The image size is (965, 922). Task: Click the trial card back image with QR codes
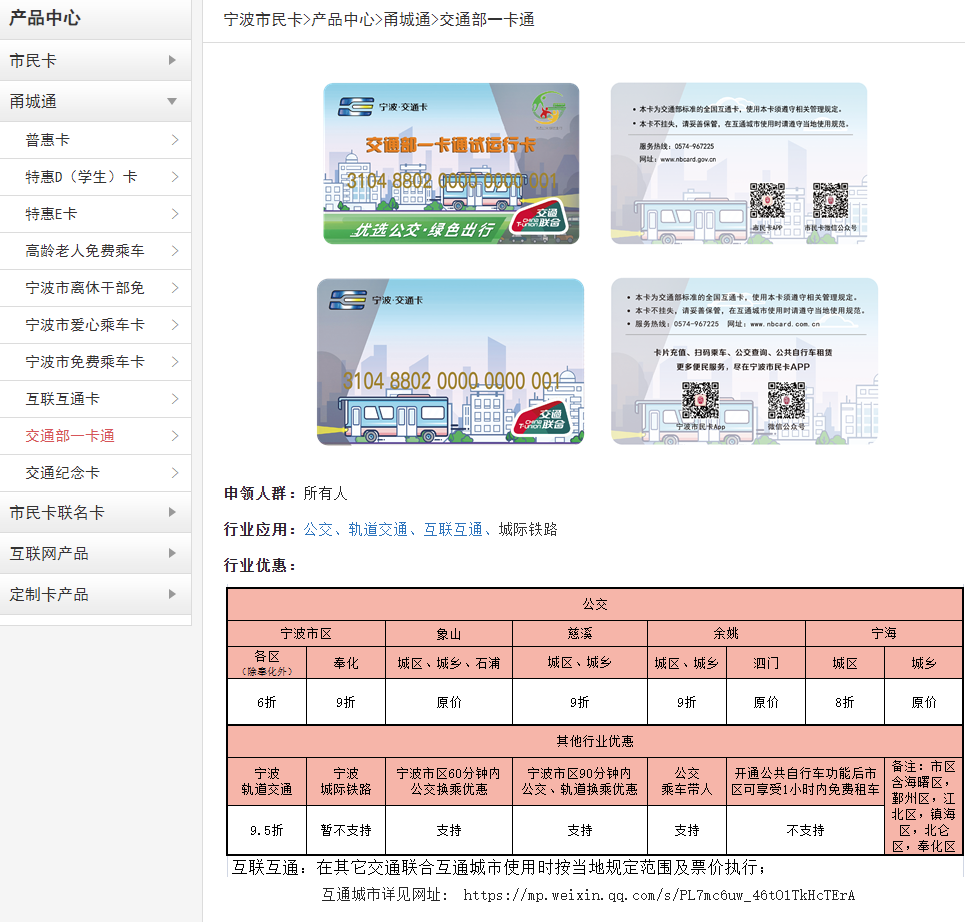pyautogui.click(x=739, y=164)
